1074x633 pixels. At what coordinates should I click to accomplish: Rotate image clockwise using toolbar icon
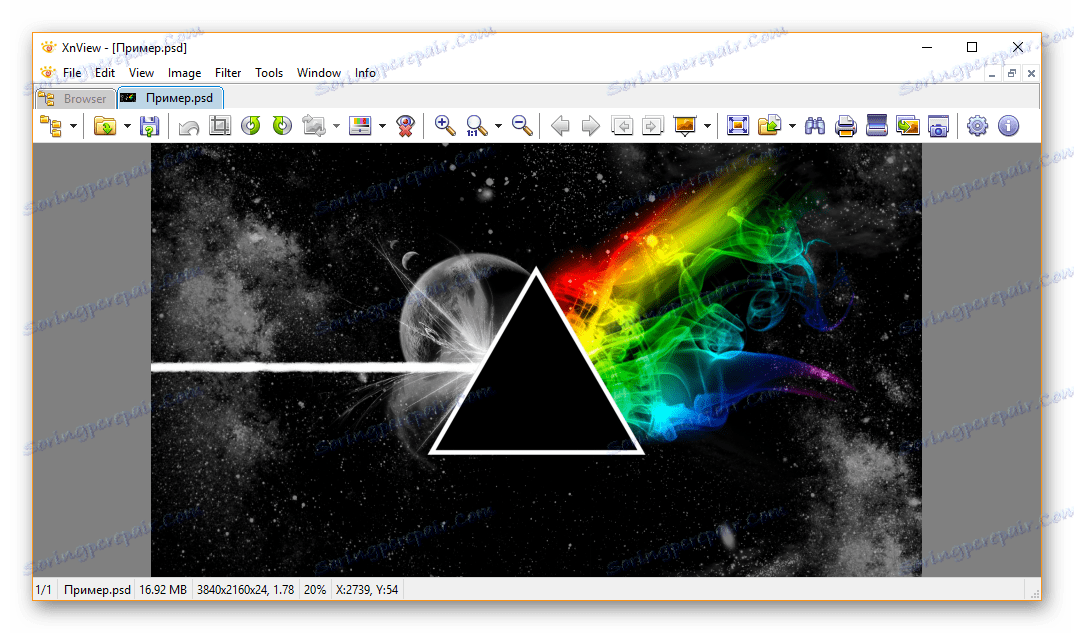pos(282,126)
